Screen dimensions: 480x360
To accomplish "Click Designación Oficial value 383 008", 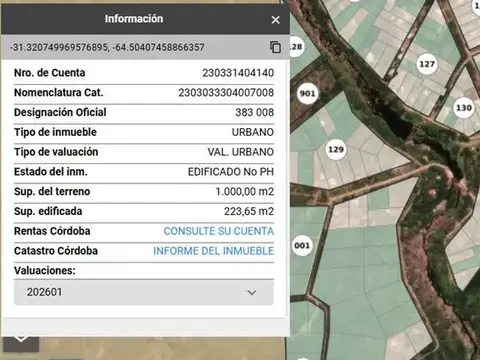I will point(255,112).
